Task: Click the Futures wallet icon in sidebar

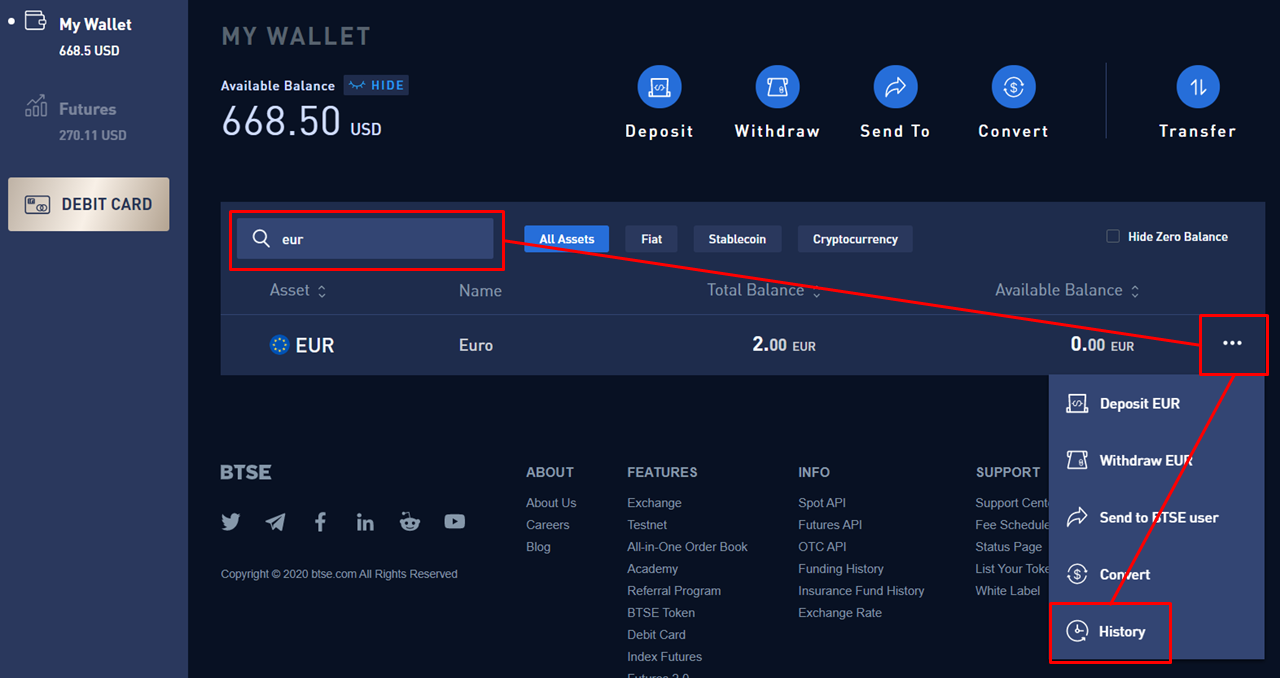Action: point(33,106)
